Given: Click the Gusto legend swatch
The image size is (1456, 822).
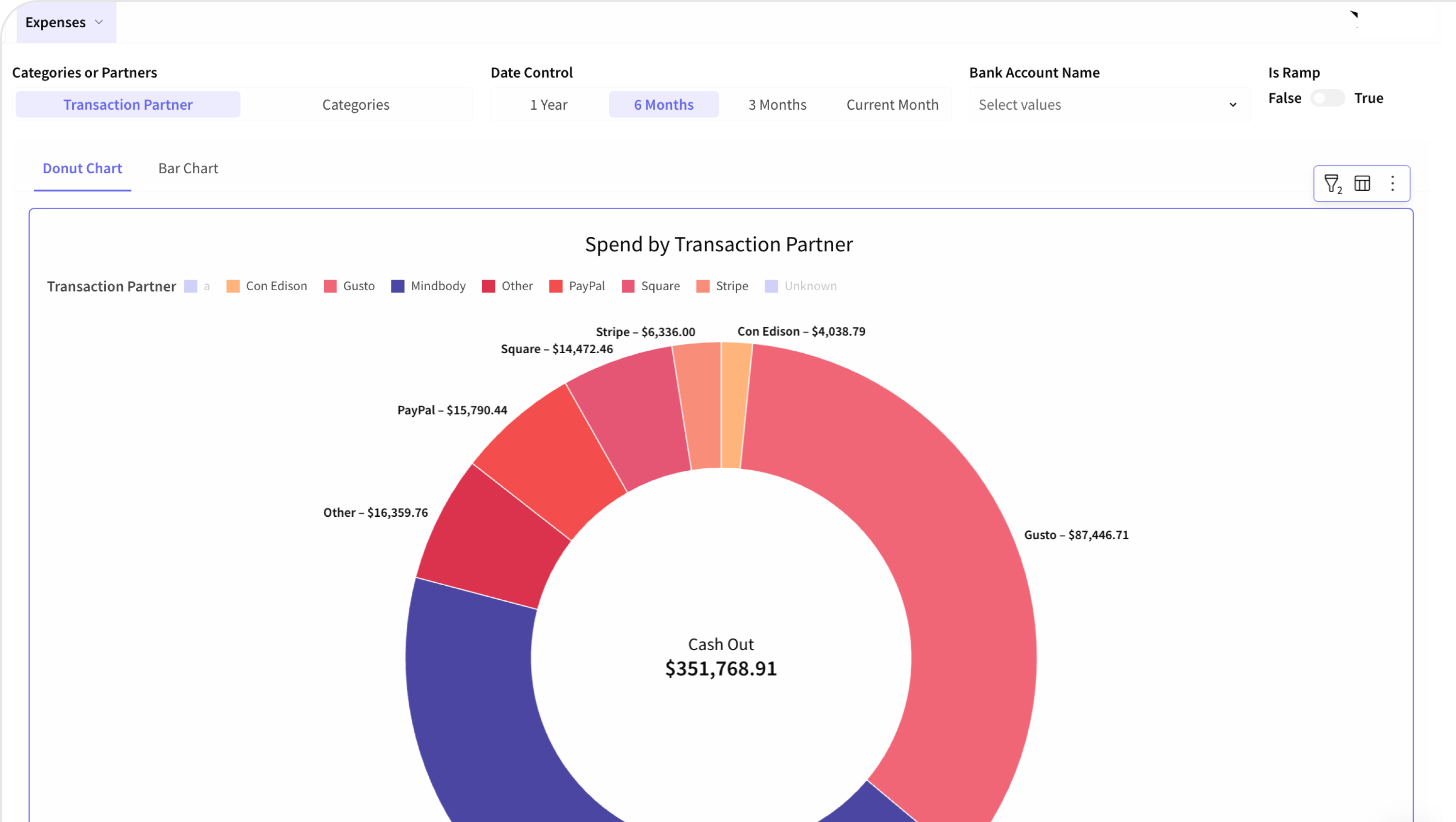Looking at the screenshot, I should point(330,286).
